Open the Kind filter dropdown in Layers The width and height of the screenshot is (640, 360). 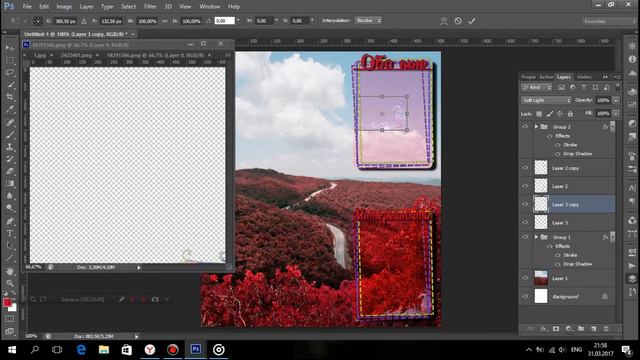point(536,87)
